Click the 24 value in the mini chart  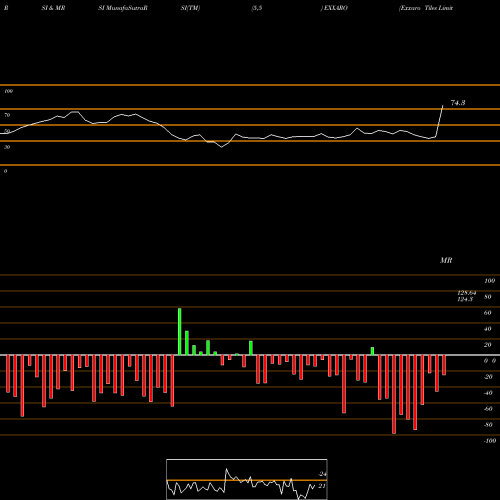click(x=322, y=474)
